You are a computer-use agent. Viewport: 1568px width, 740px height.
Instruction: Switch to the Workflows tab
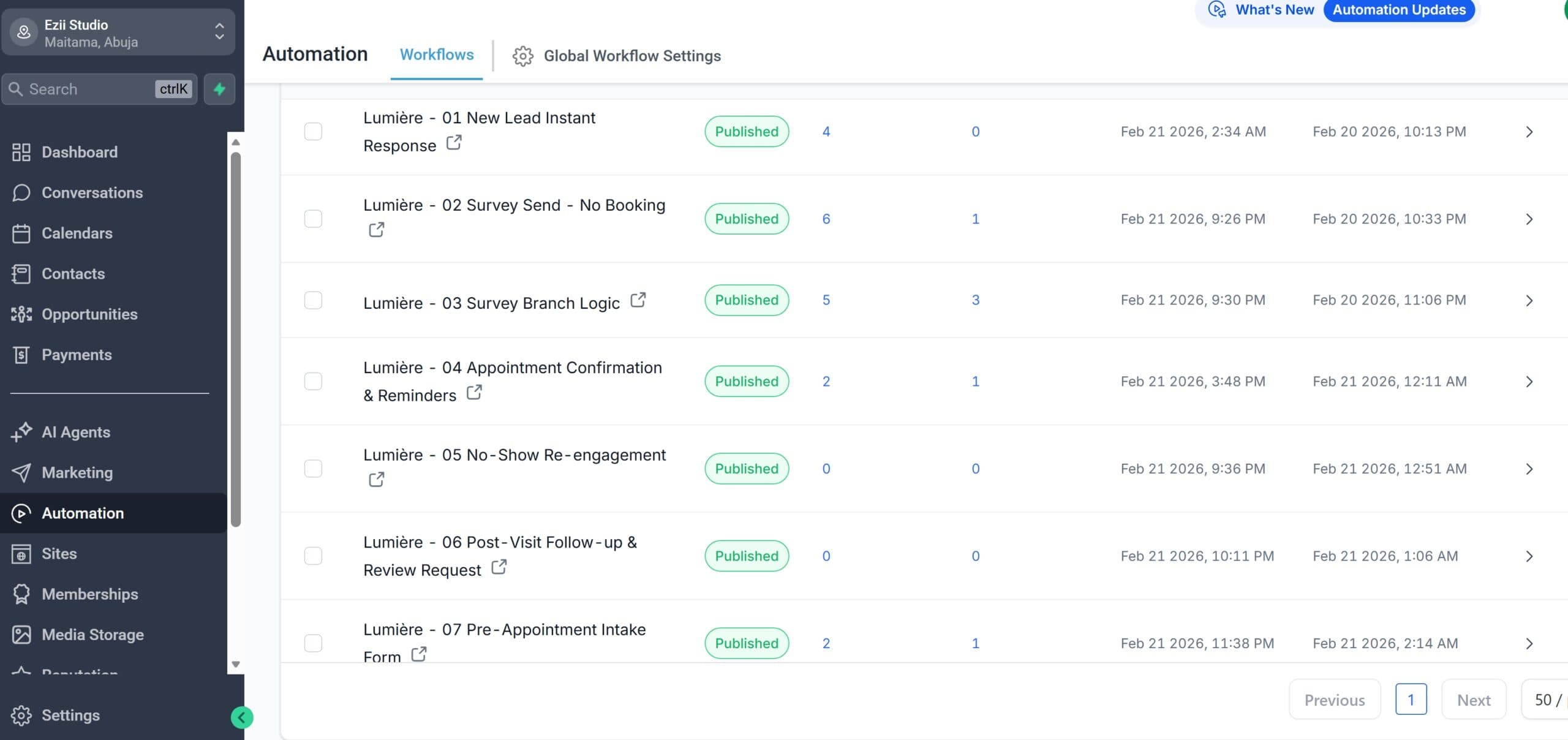(x=436, y=55)
